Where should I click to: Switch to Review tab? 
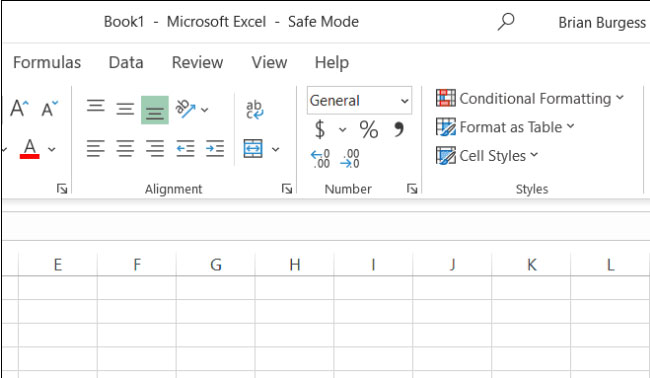point(197,63)
